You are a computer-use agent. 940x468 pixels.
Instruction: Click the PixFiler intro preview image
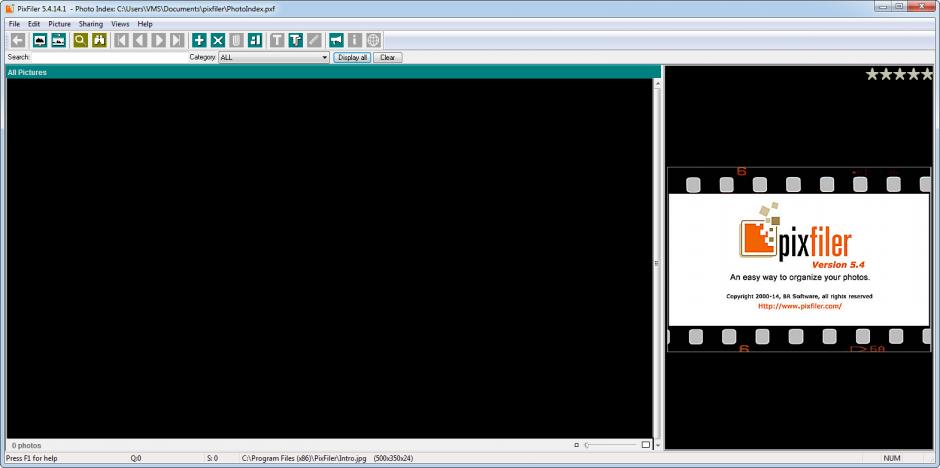pyautogui.click(x=799, y=259)
